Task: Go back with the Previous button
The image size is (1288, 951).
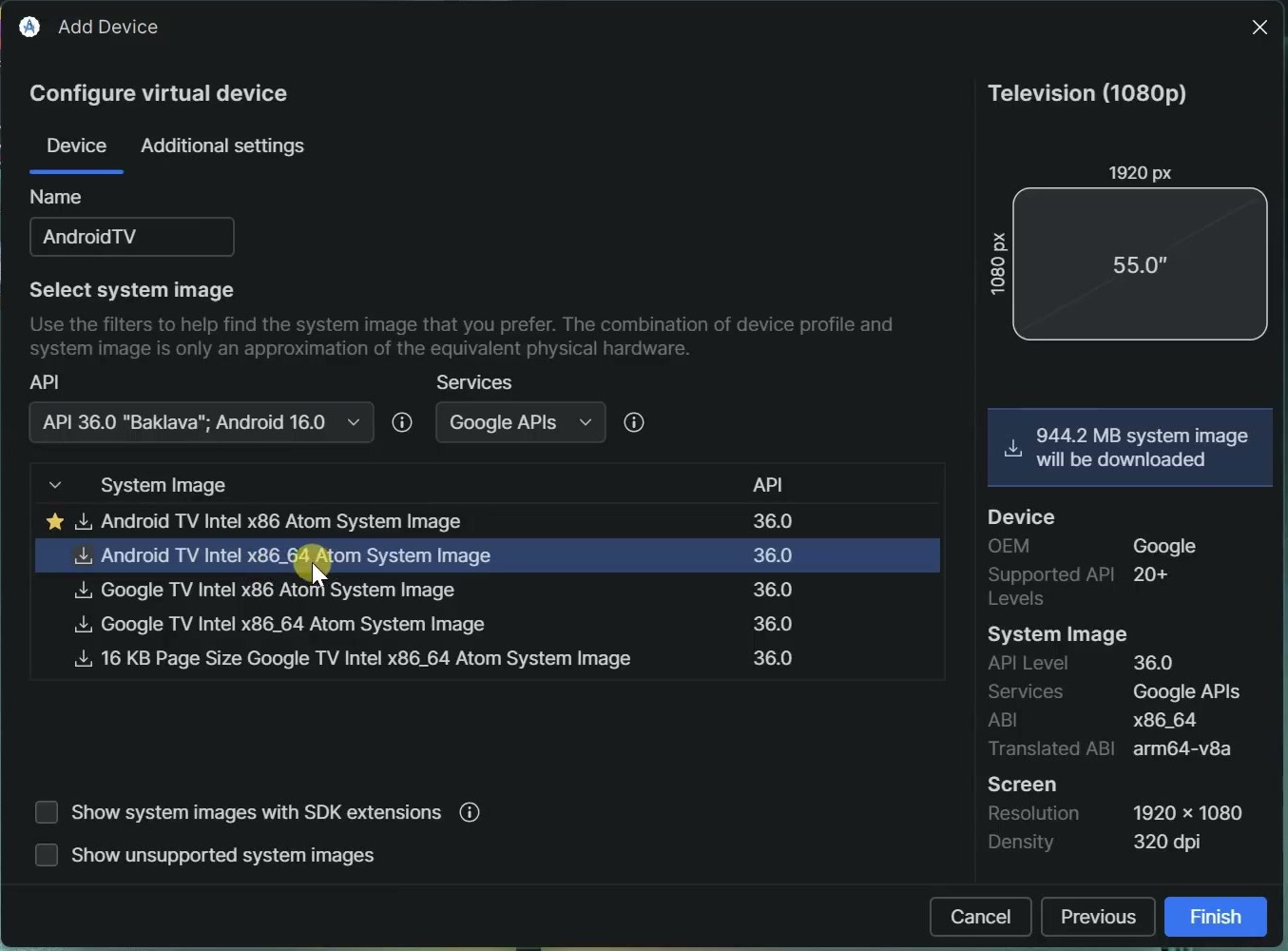Action: click(1098, 917)
